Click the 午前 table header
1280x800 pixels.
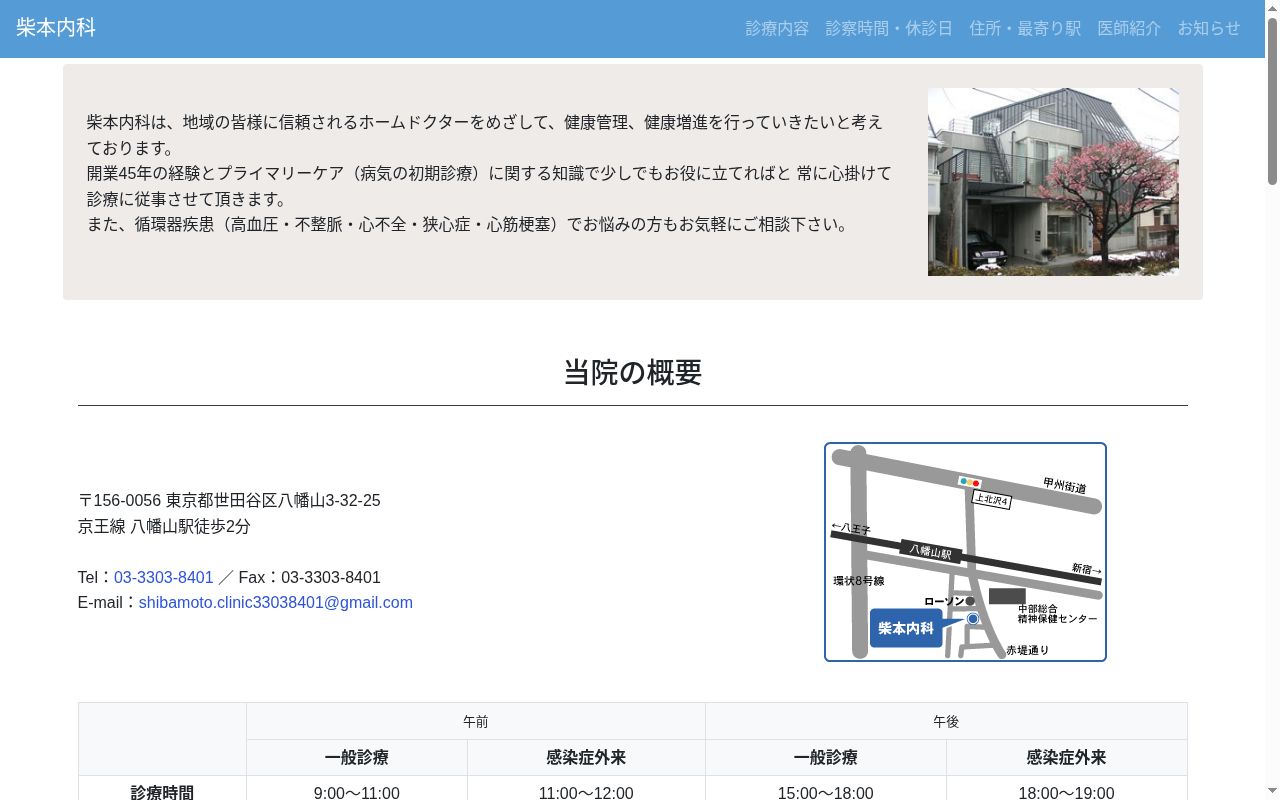pyautogui.click(x=476, y=721)
